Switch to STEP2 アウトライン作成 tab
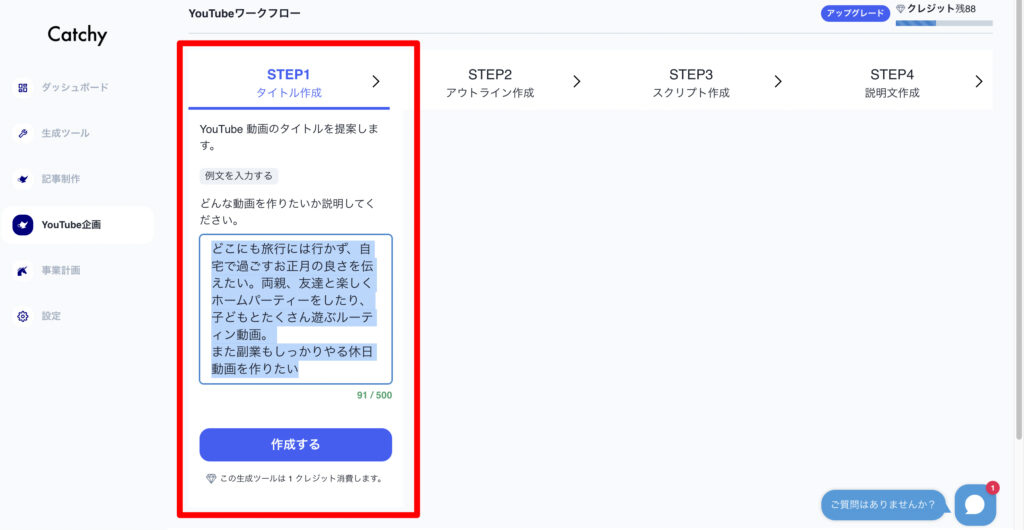Screen dimensions: 1024x530 pos(490,83)
